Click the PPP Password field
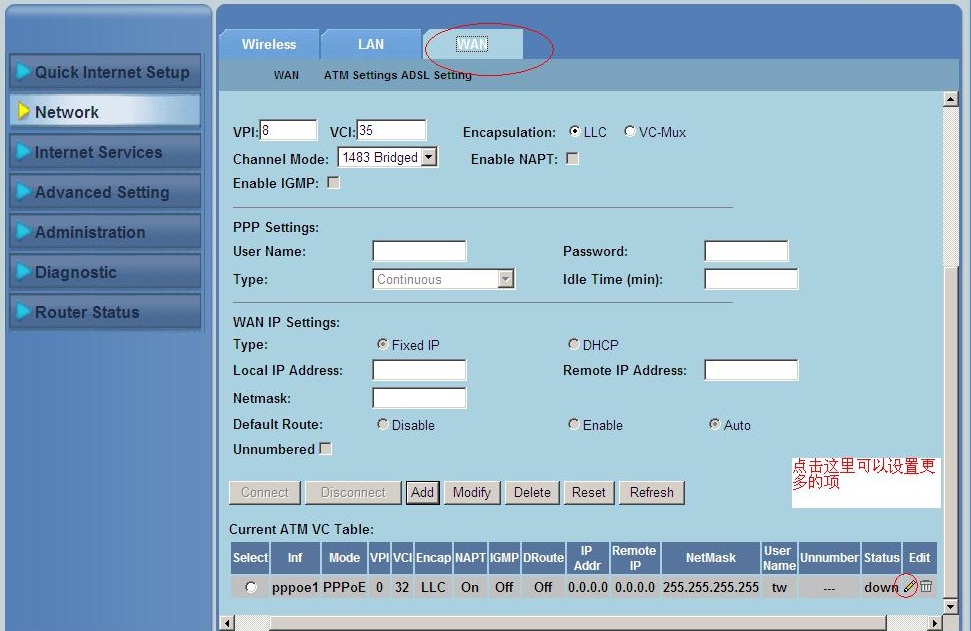This screenshot has width=971, height=631. point(746,251)
